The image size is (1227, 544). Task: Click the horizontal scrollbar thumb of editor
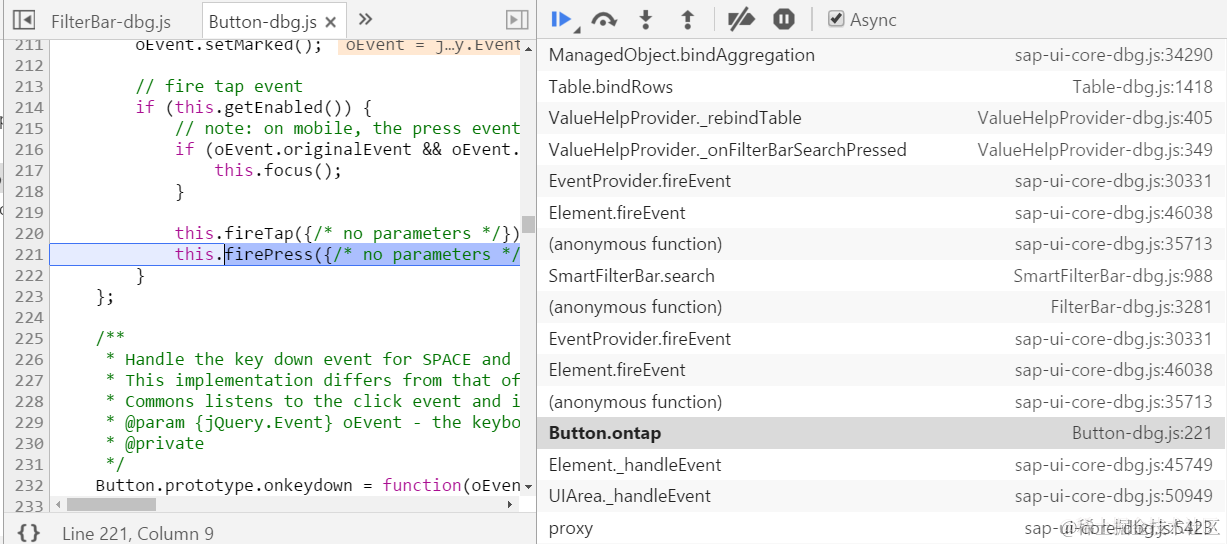point(109,504)
